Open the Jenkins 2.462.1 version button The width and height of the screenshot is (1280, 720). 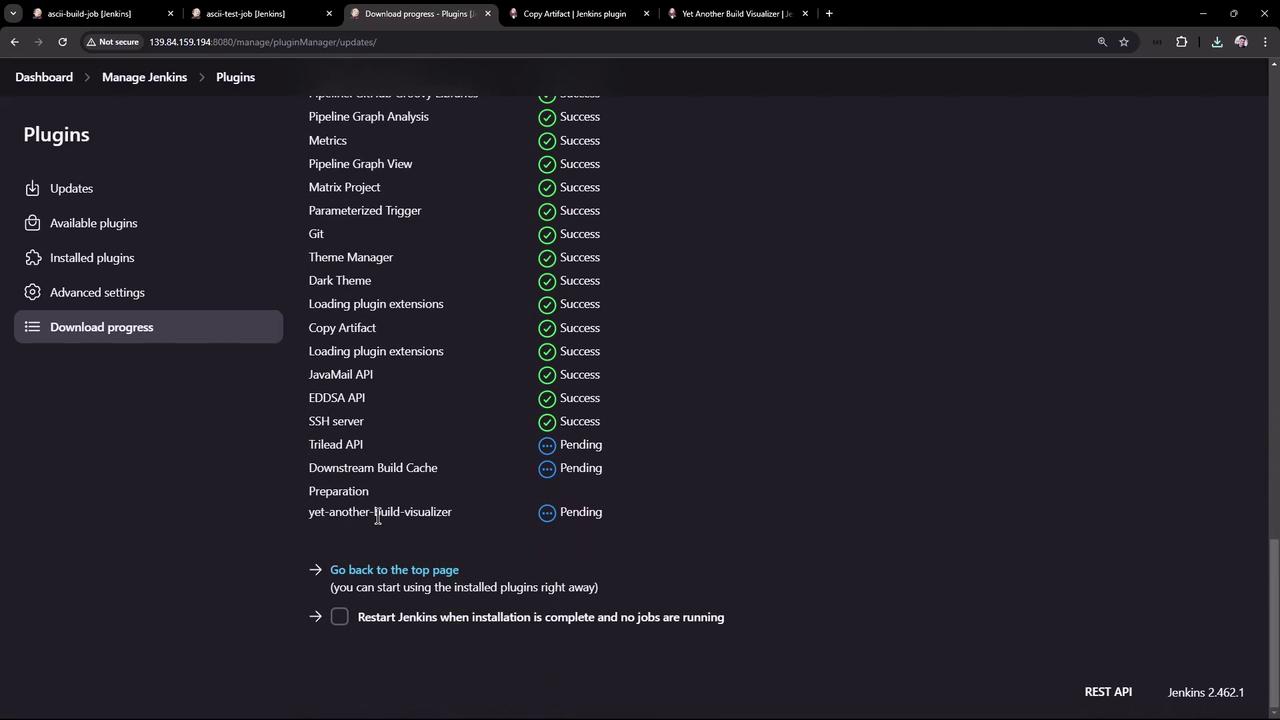(x=1205, y=692)
